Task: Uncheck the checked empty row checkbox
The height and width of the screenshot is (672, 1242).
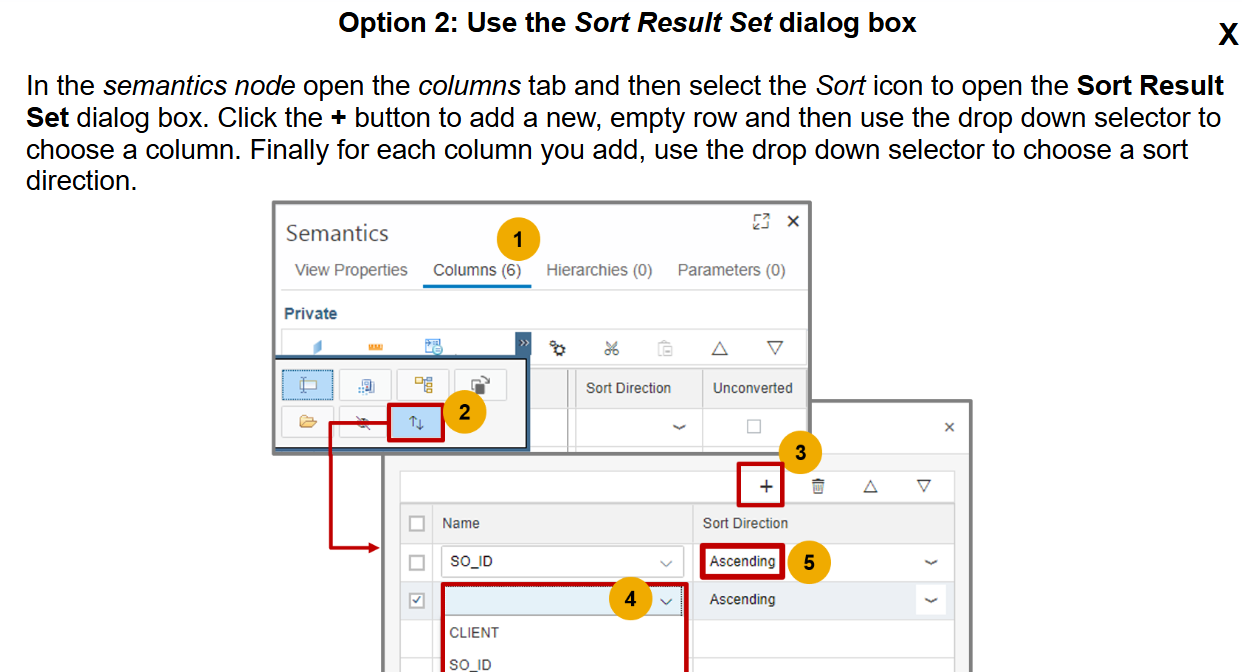Action: (x=417, y=600)
